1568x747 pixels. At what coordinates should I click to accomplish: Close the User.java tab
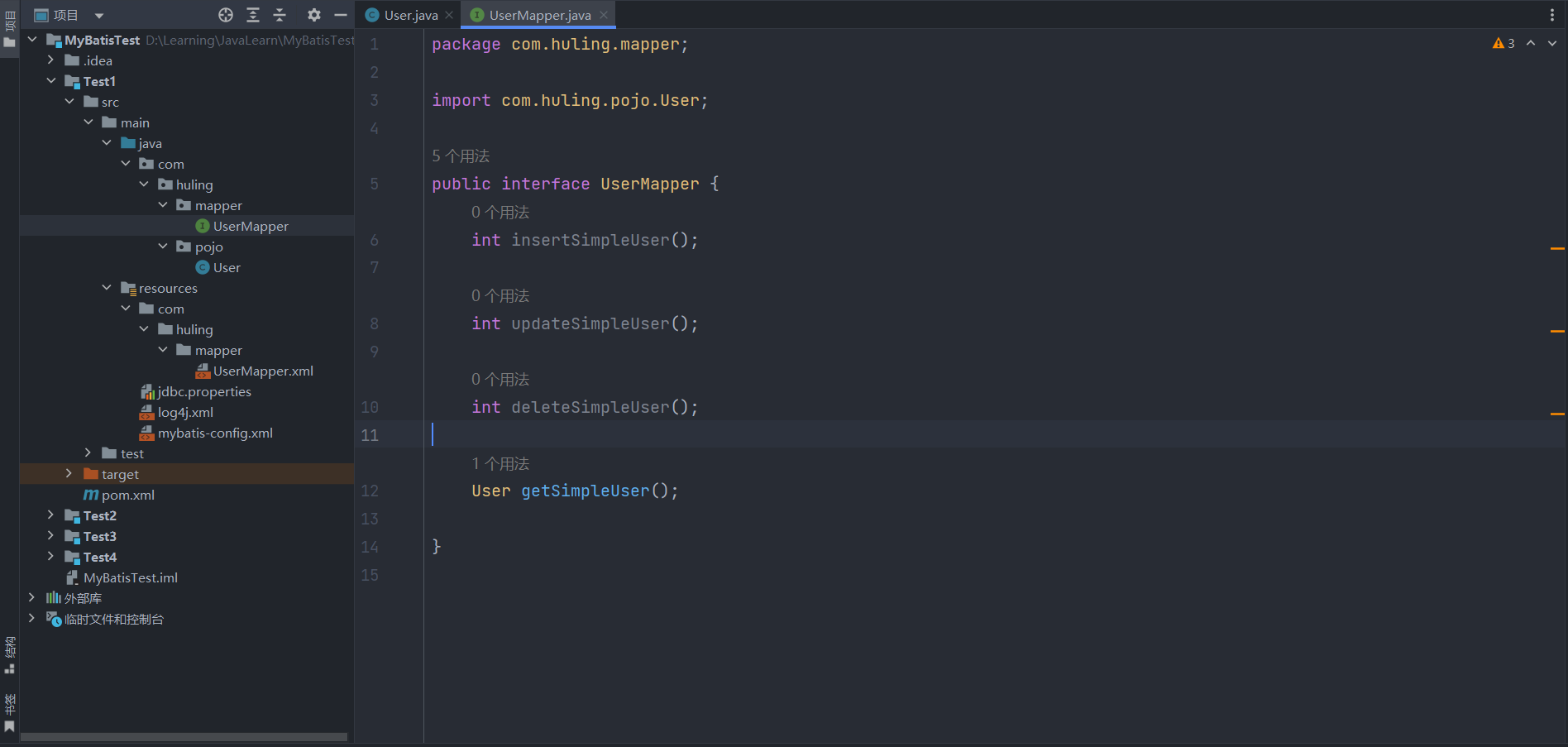[449, 15]
